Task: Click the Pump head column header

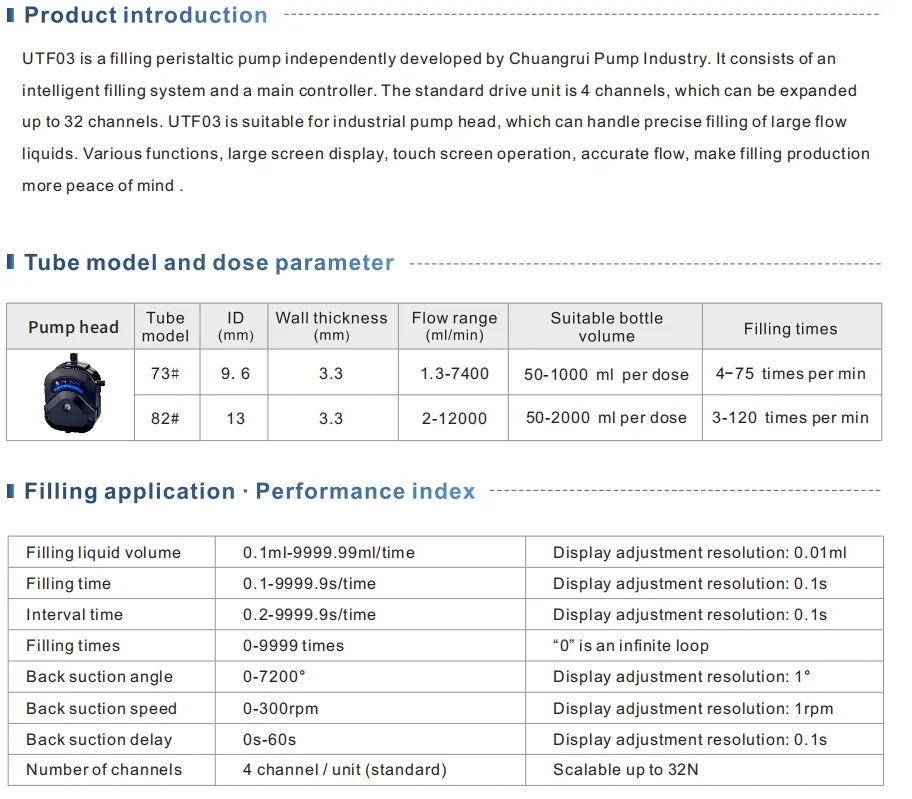Action: [x=73, y=327]
